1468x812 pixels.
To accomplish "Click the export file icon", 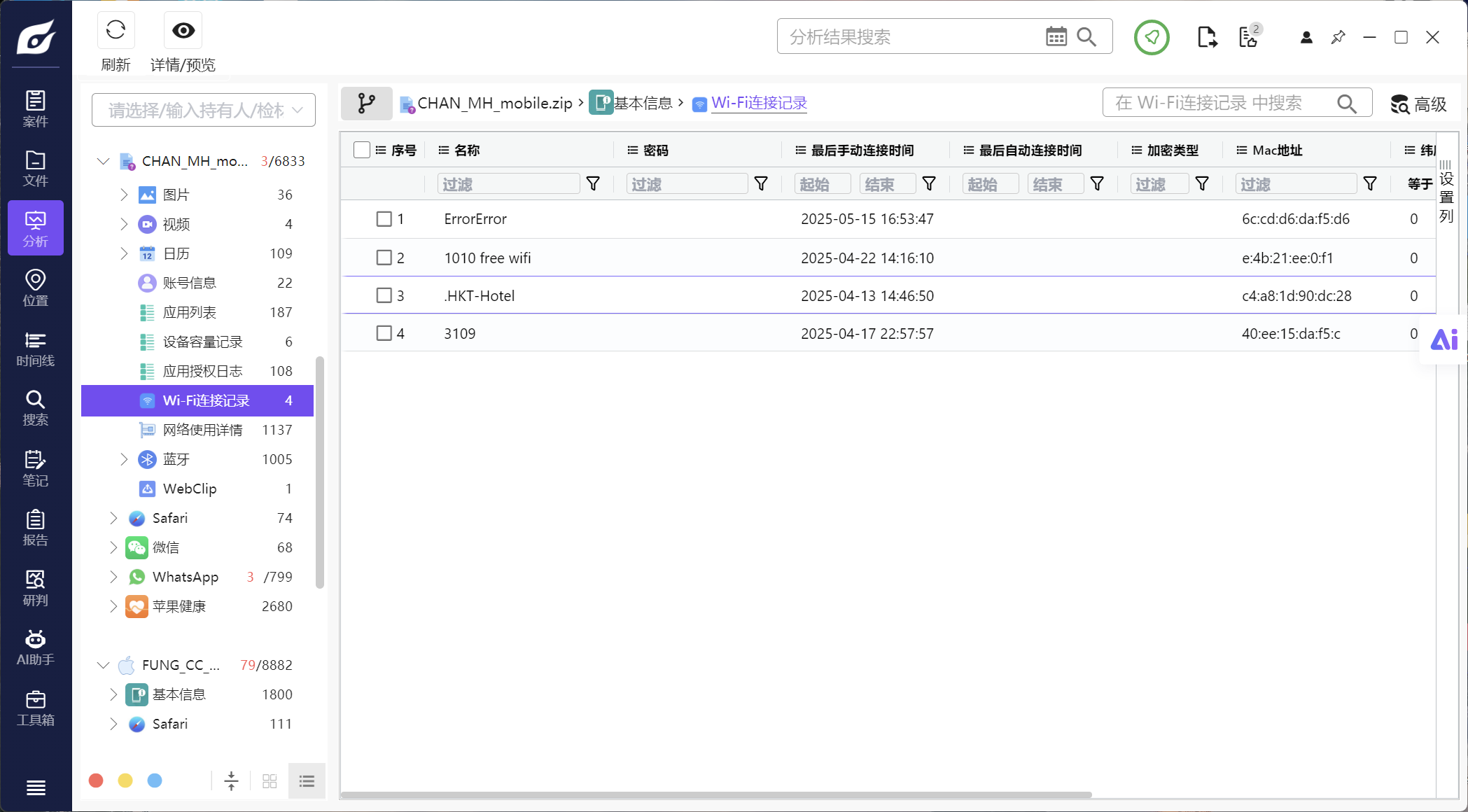I will (1207, 37).
